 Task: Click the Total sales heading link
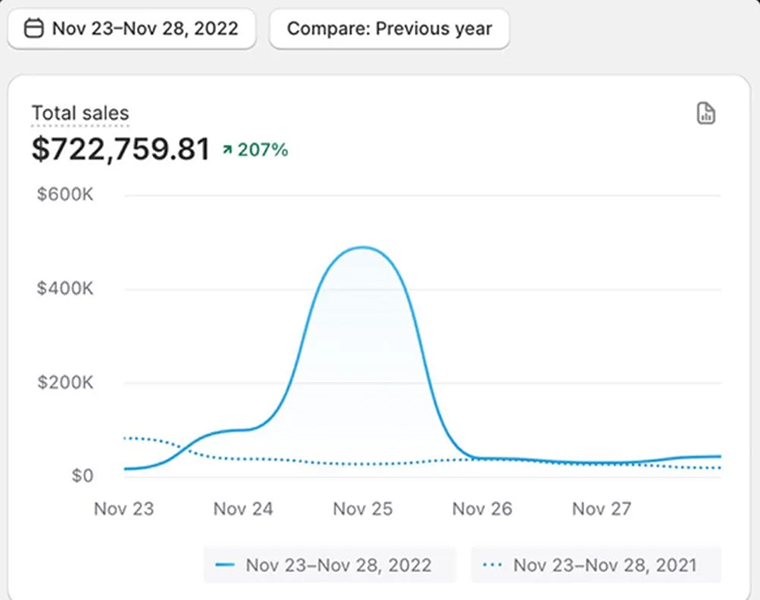pyautogui.click(x=80, y=113)
